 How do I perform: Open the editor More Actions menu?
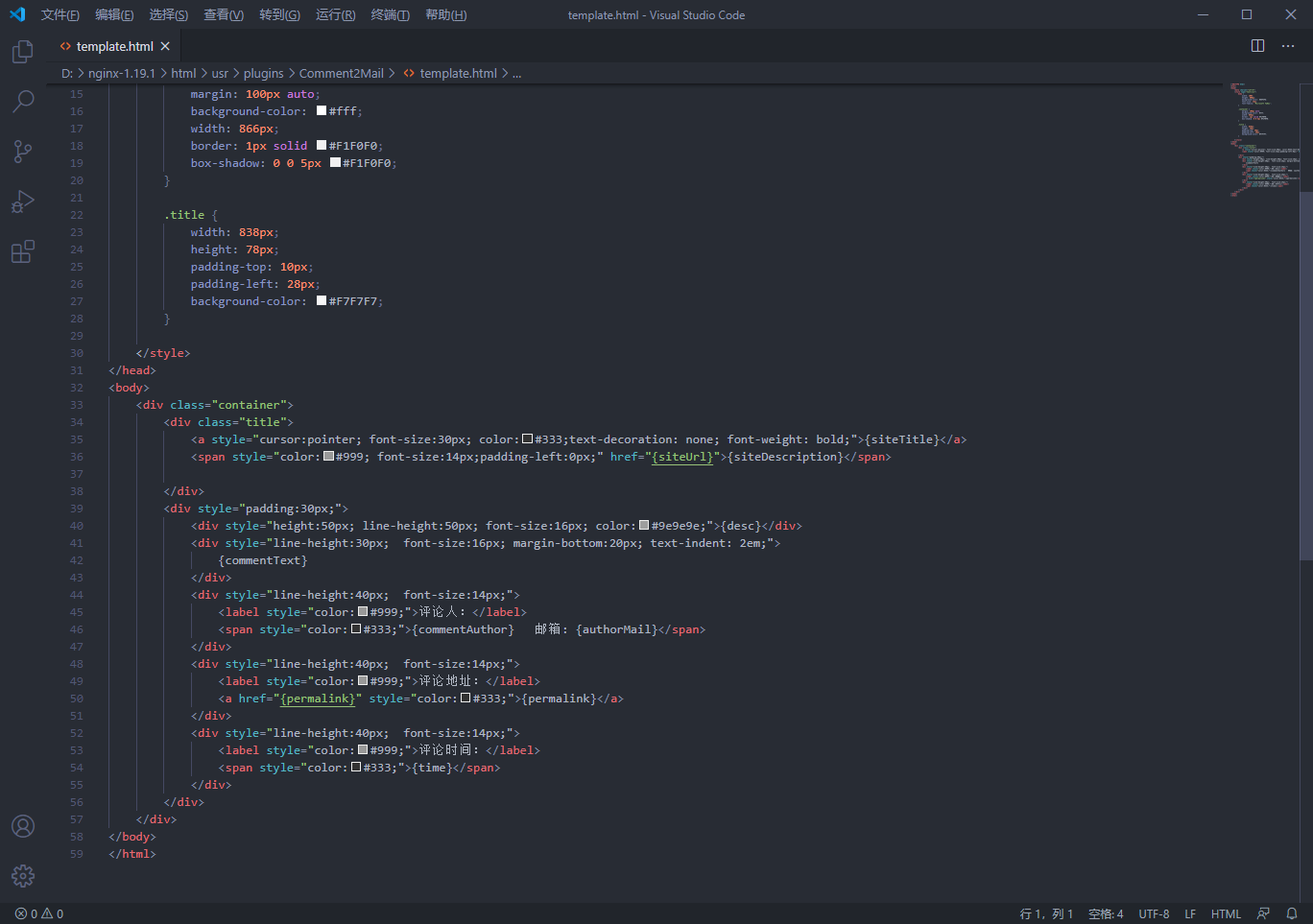pyautogui.click(x=1288, y=46)
